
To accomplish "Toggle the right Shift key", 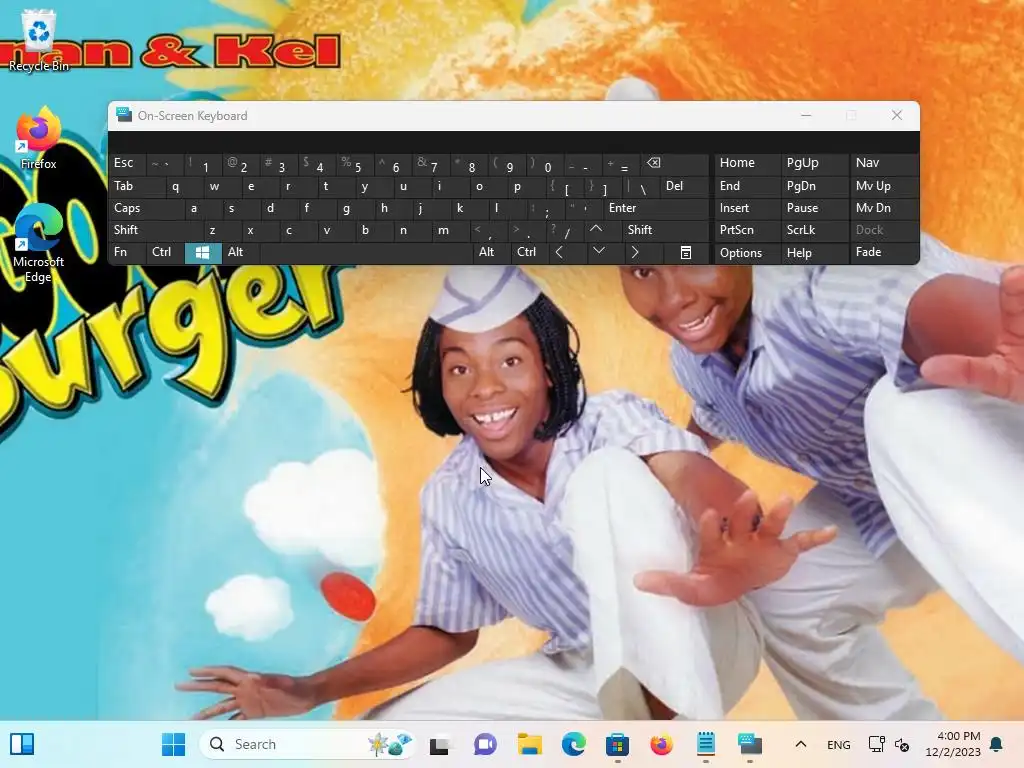I will coord(665,230).
